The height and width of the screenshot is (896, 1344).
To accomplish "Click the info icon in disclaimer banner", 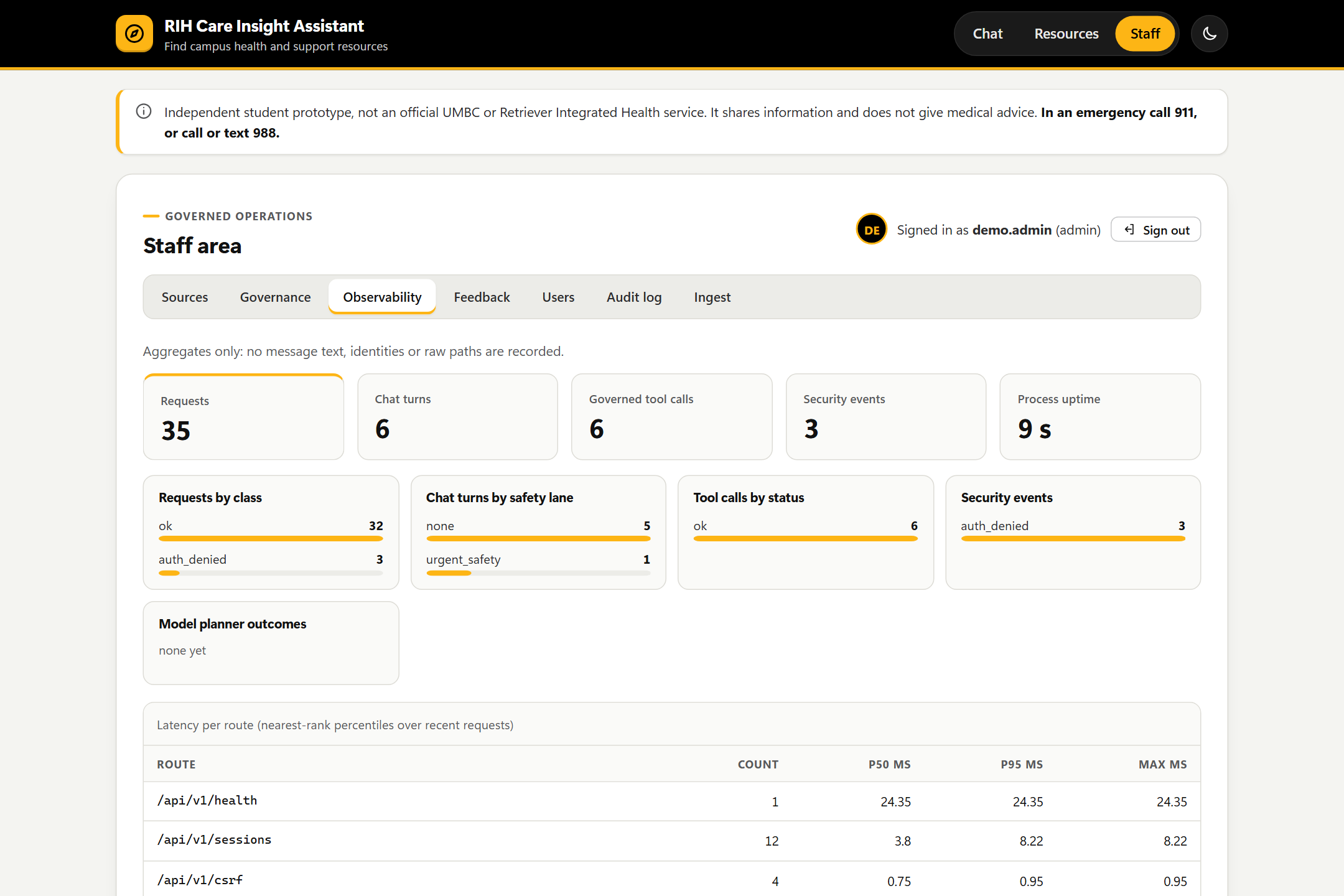I will (x=144, y=111).
